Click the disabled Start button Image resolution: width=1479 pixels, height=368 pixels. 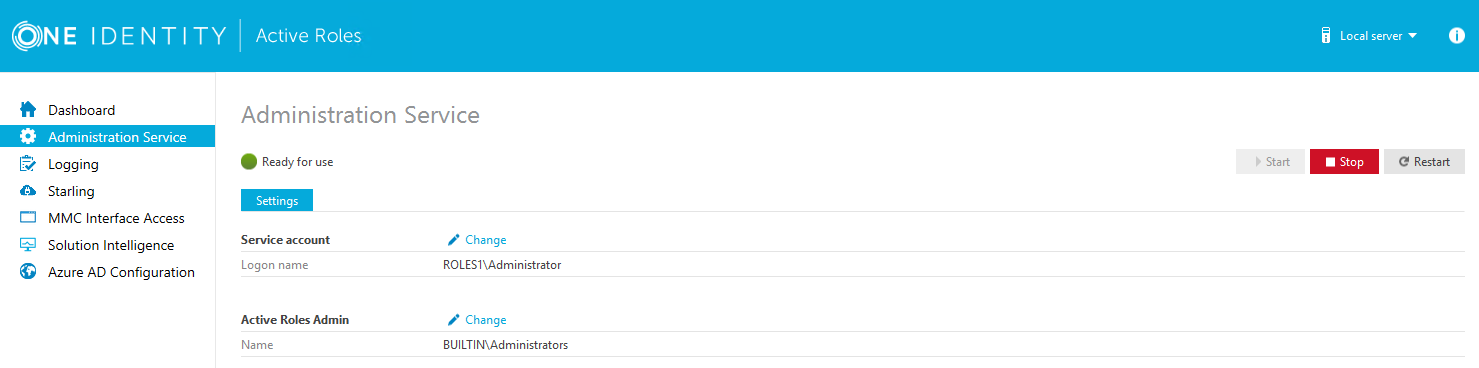point(1270,162)
